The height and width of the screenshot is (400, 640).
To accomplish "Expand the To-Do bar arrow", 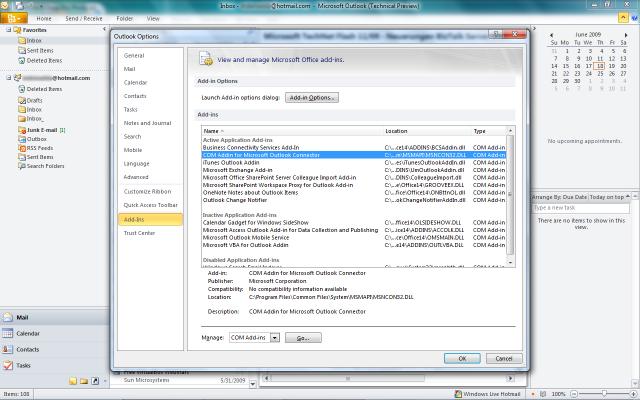I will 534,29.
